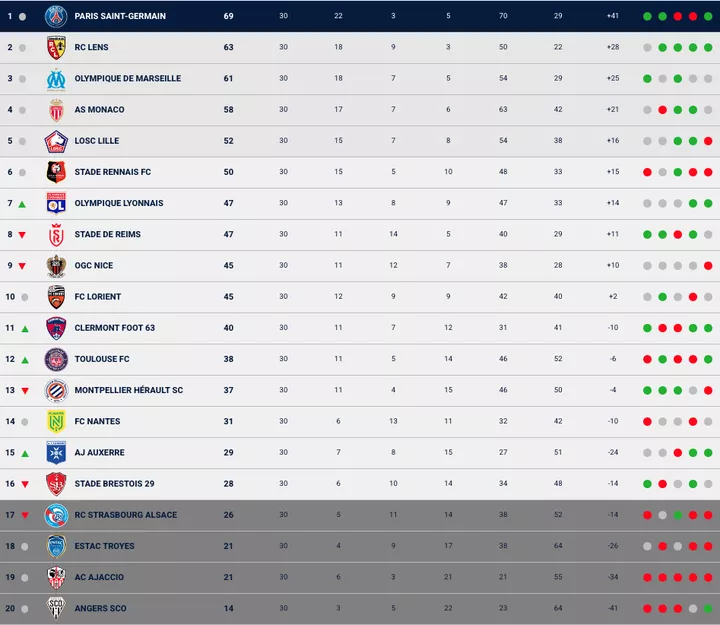This screenshot has height=625, width=720.
Task: Open the Olympique de Marseille crest
Action: (55, 78)
